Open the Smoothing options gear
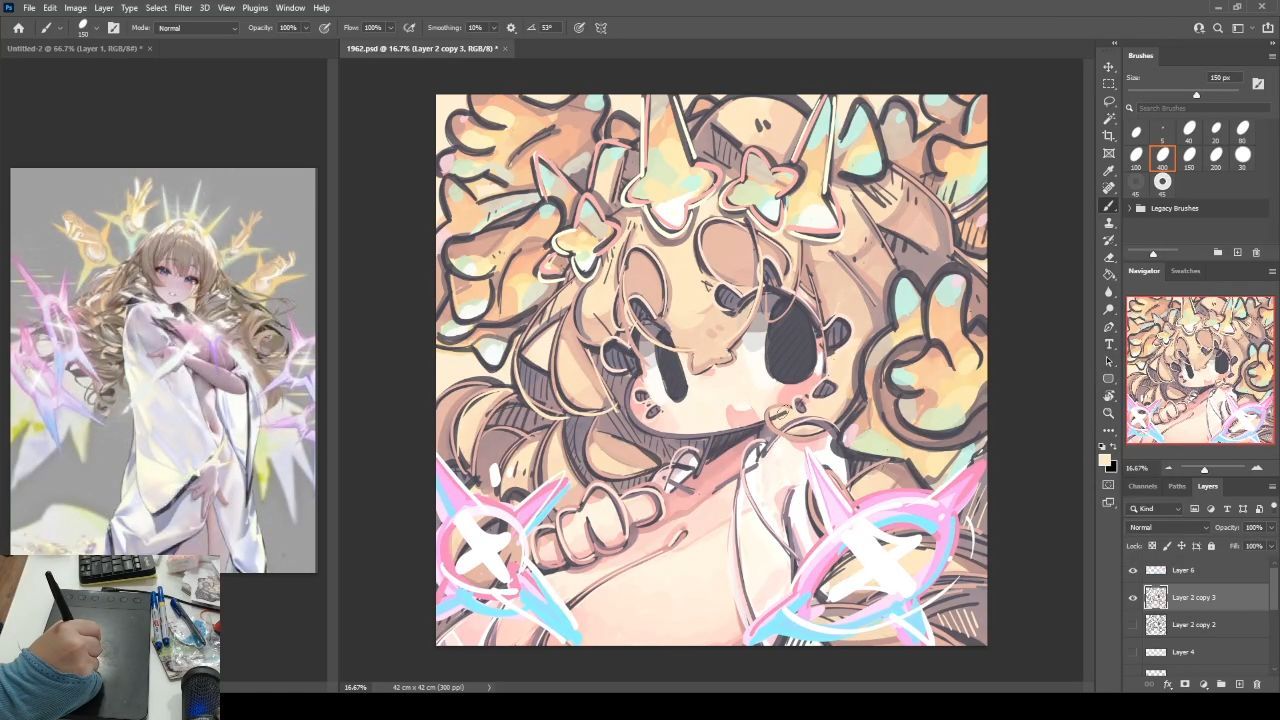The image size is (1280, 720). (511, 28)
